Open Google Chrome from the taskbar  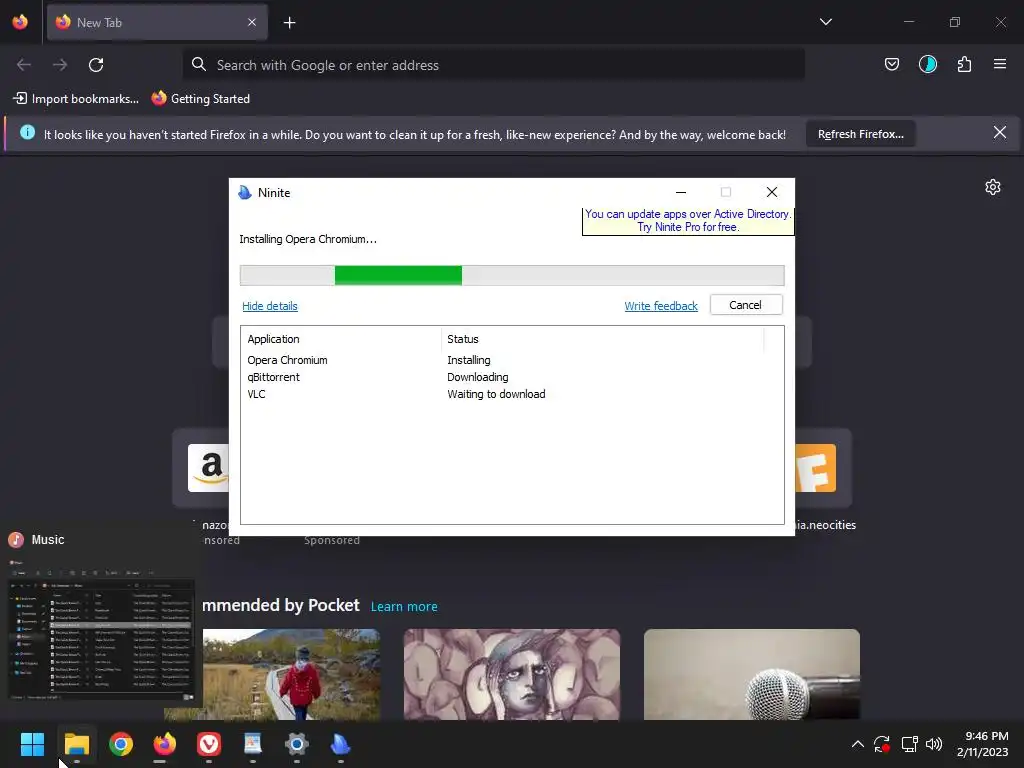tap(121, 744)
